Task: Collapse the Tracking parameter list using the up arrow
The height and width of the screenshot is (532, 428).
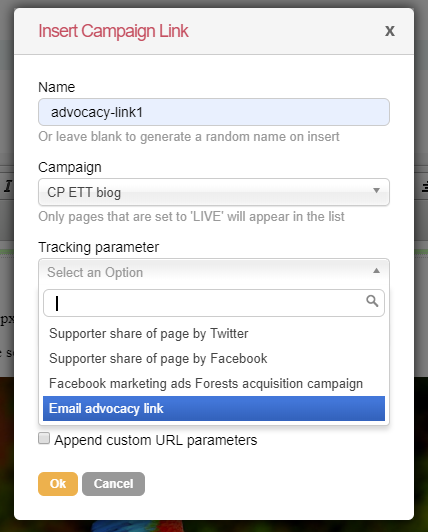Action: tap(376, 270)
